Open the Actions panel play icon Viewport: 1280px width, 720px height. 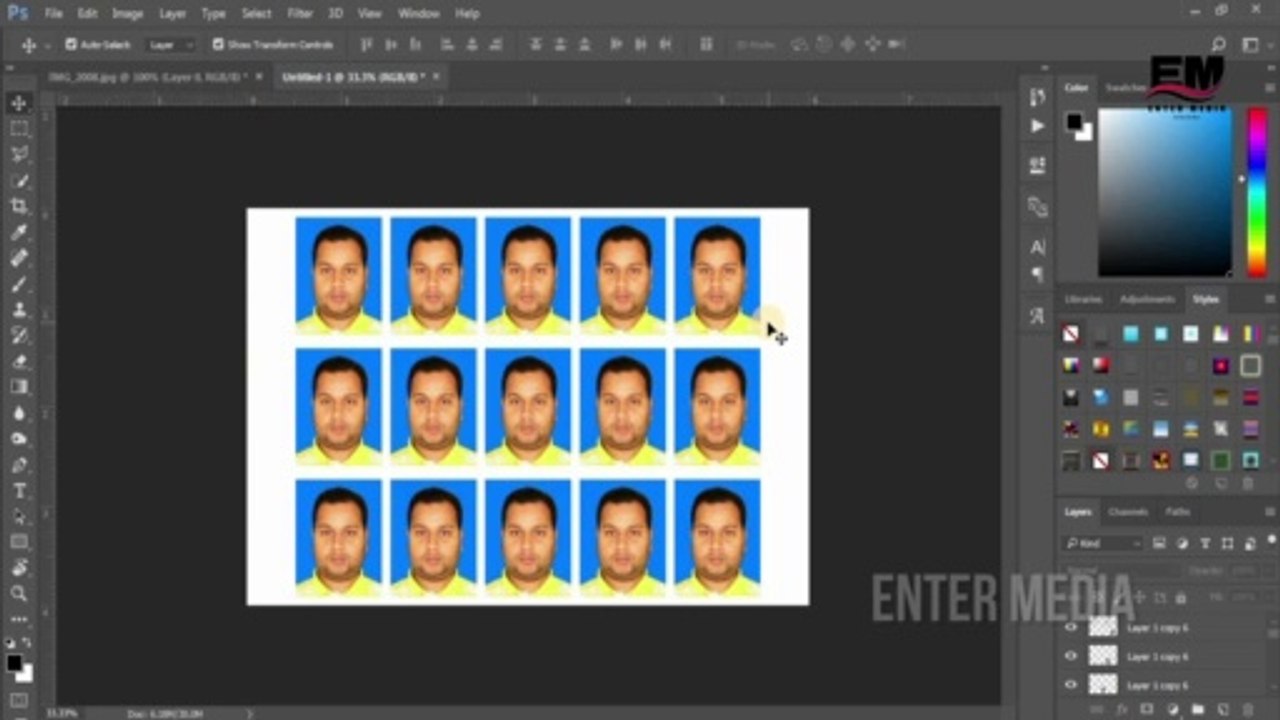[x=1037, y=126]
